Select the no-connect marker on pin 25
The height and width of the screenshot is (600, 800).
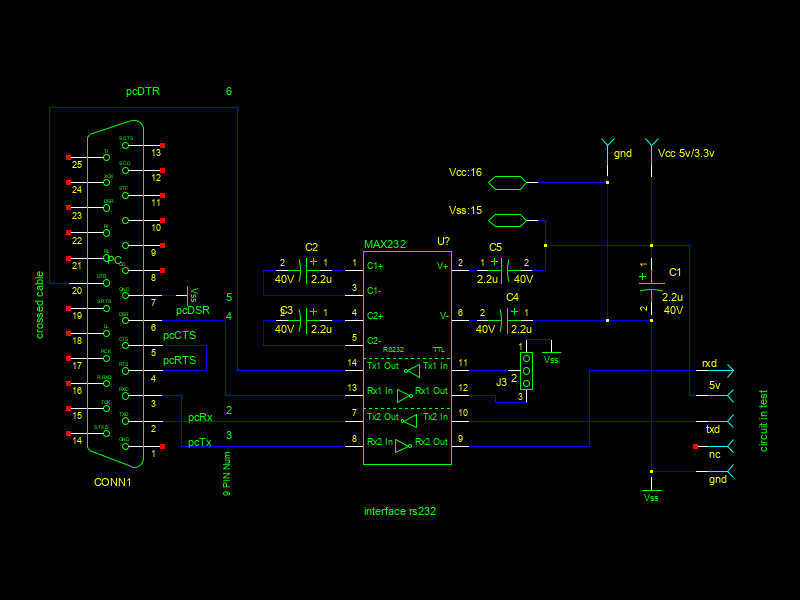tap(68, 158)
